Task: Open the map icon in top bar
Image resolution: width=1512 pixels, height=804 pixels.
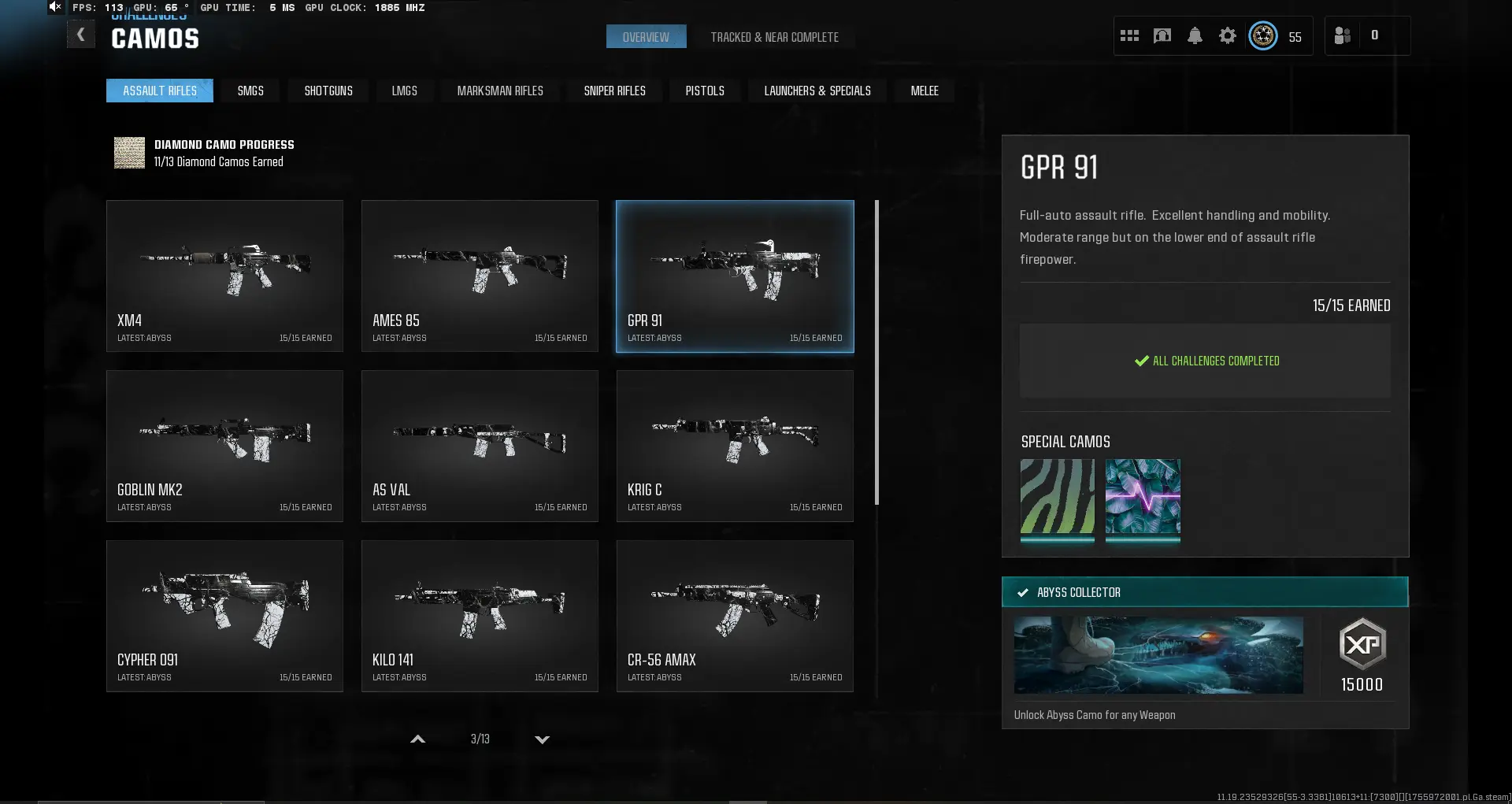Action: (1162, 36)
